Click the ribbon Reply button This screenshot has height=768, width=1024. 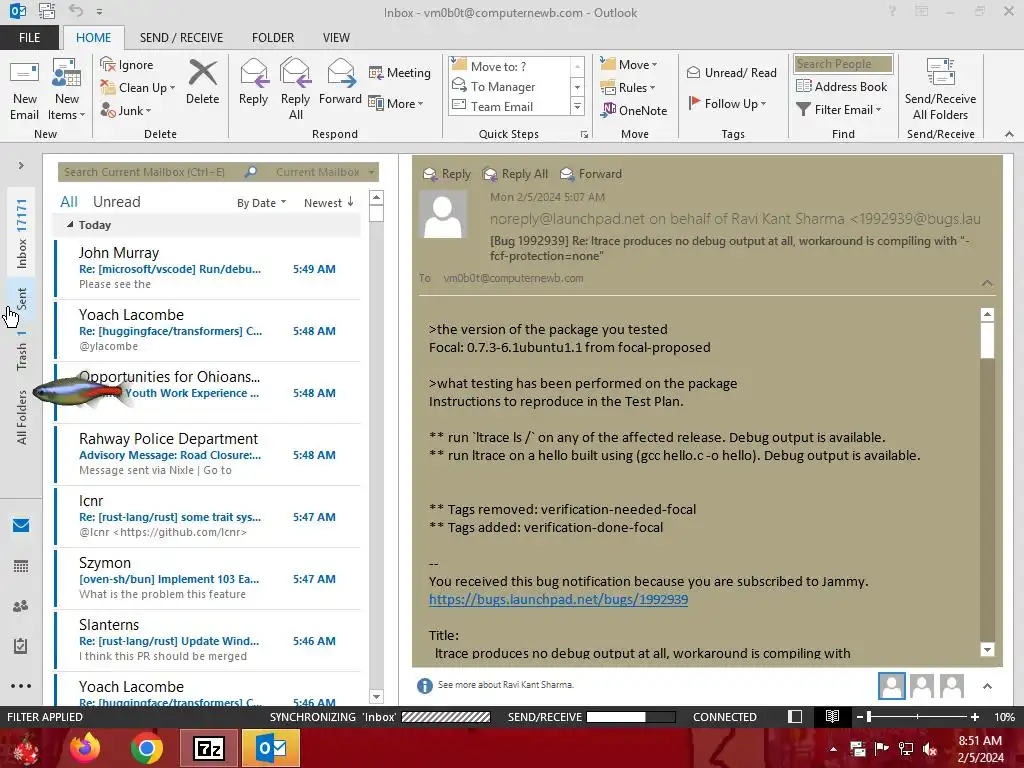pos(253,82)
